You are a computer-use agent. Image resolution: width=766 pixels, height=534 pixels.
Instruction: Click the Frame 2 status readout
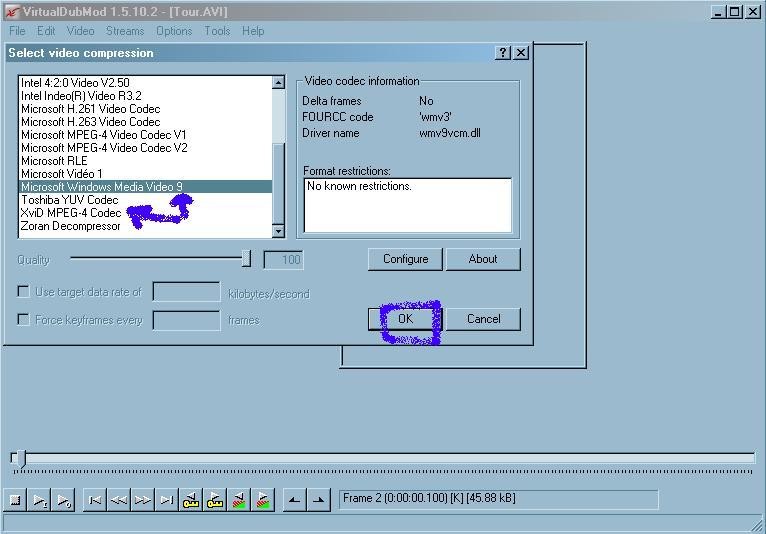click(498, 499)
